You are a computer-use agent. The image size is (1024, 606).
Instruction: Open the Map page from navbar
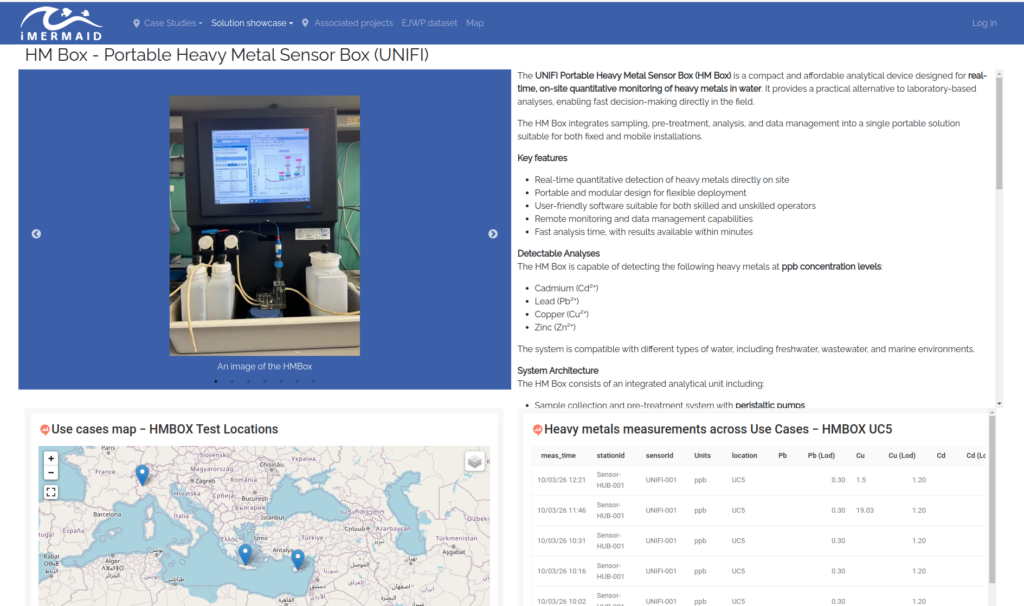(x=475, y=23)
